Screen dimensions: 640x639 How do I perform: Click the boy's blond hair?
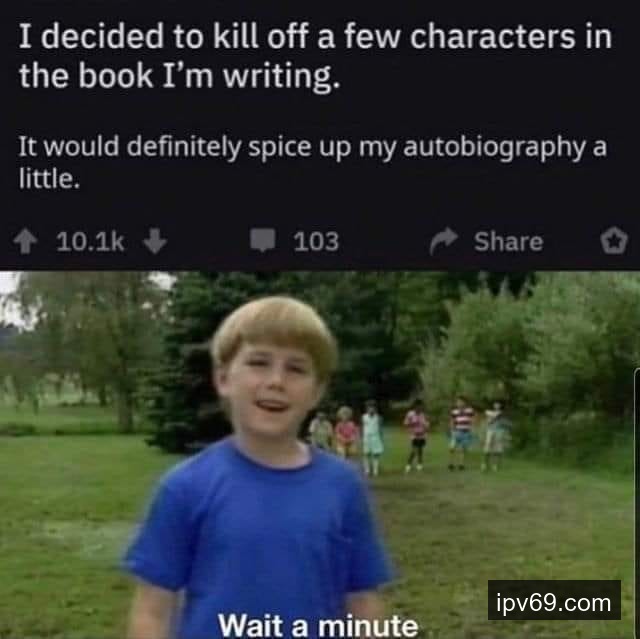tap(273, 331)
